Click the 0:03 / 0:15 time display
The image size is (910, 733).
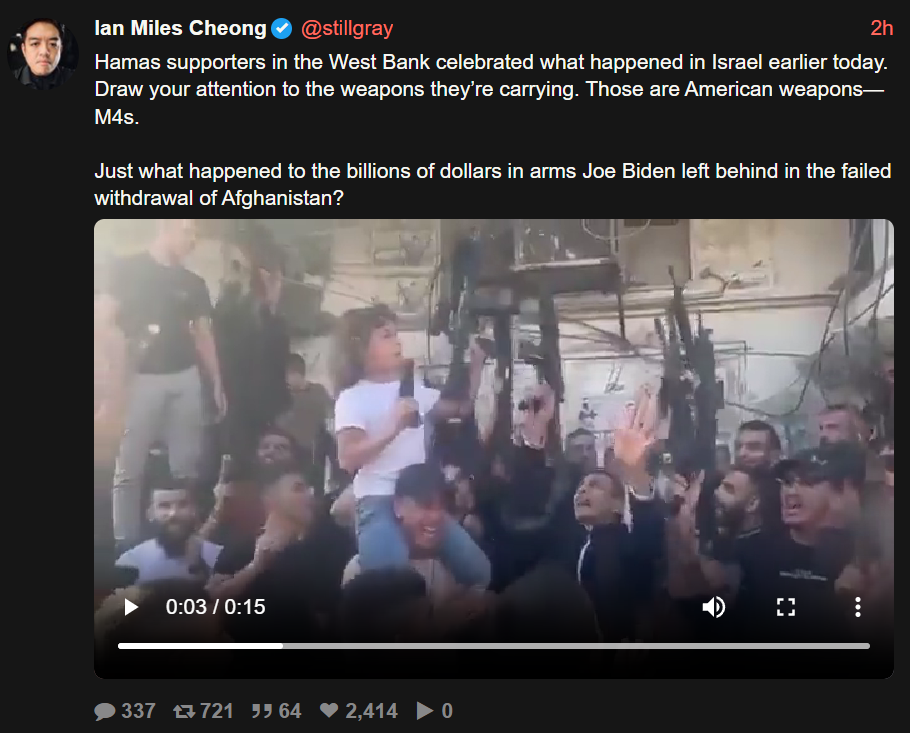pyautogui.click(x=215, y=607)
